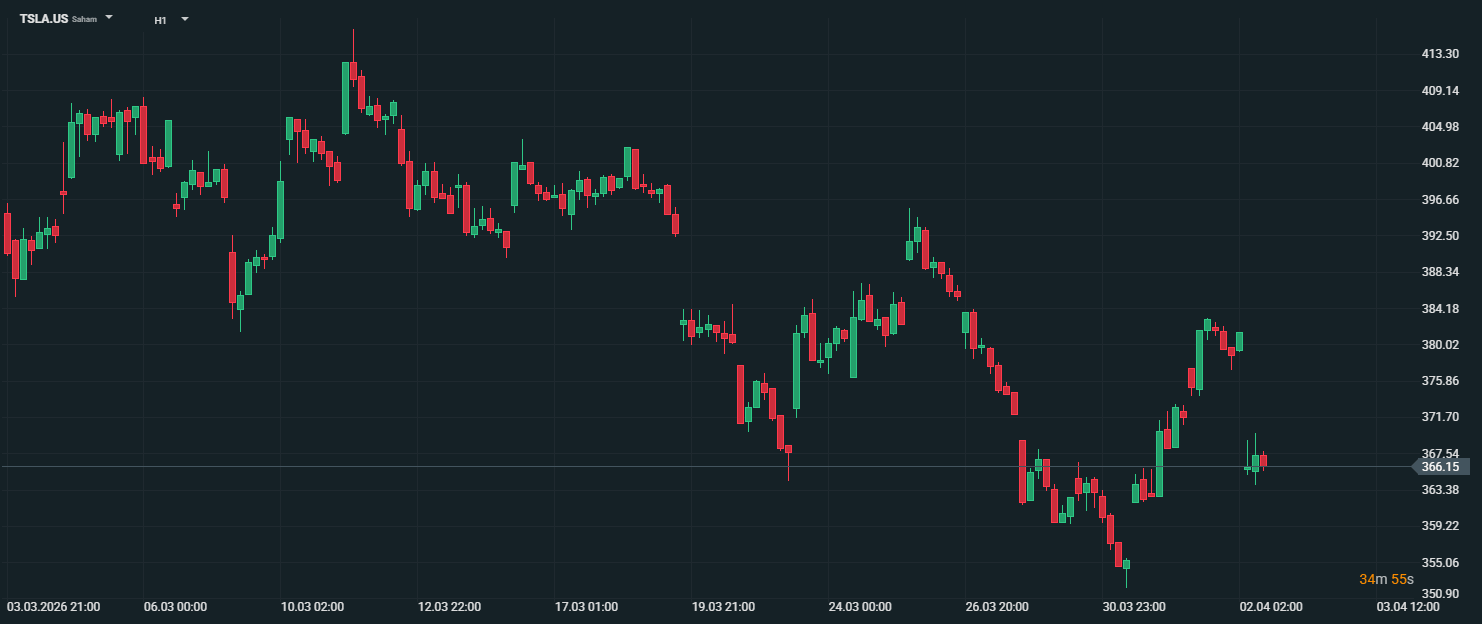Select the 17.03 01:00 time axis label

click(586, 607)
